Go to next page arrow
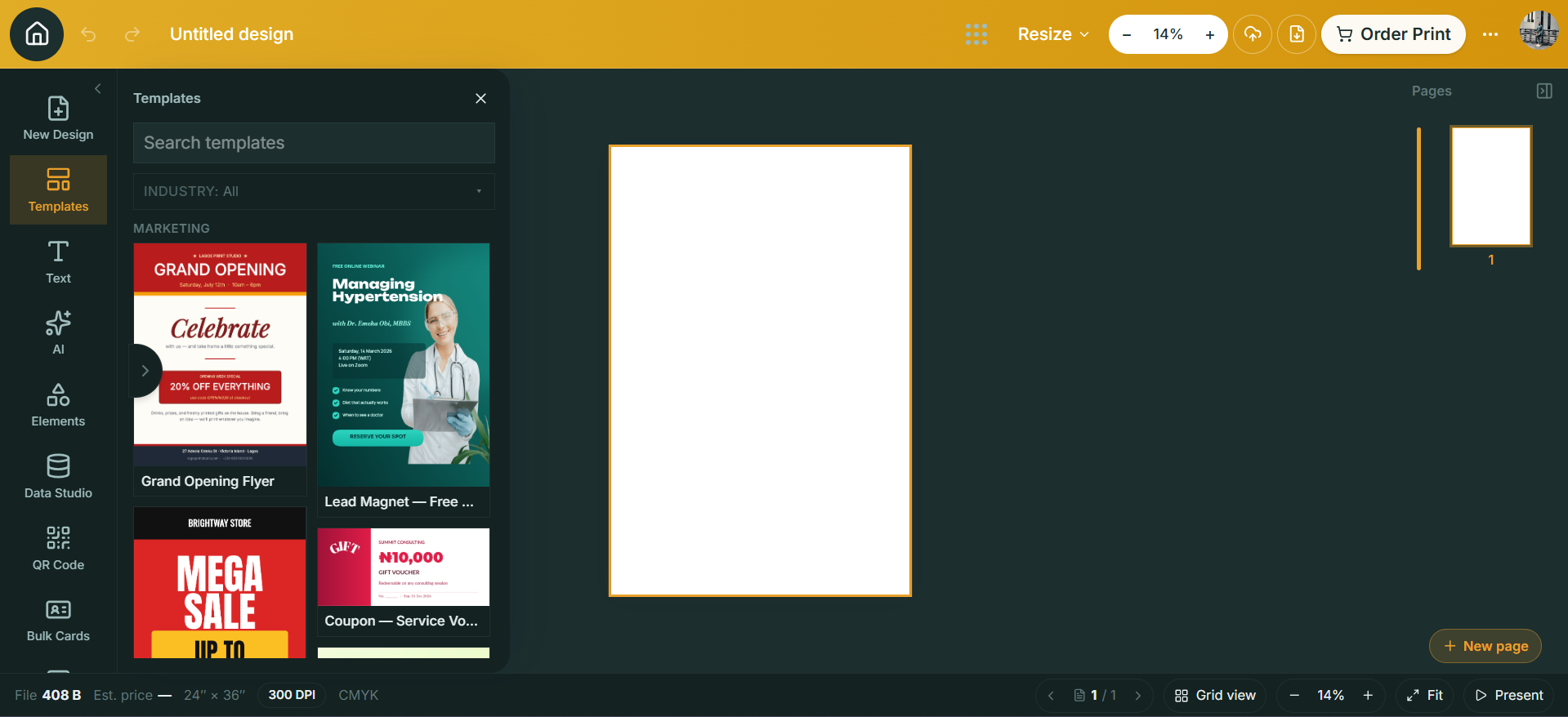1568x717 pixels. (x=1137, y=695)
